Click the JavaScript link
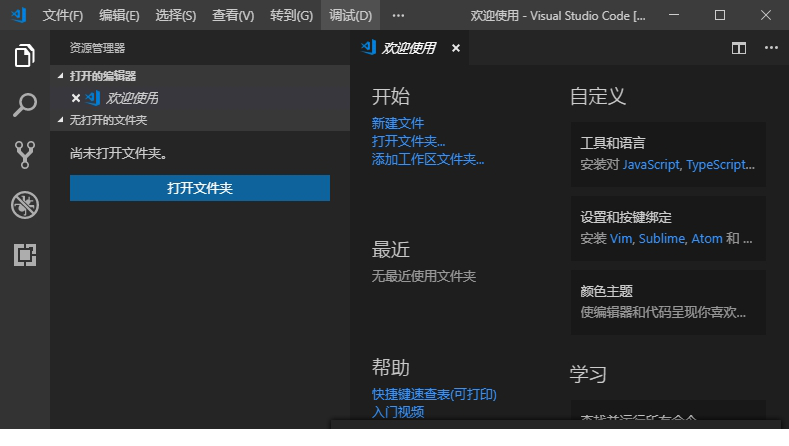789x446 pixels. click(x=651, y=165)
